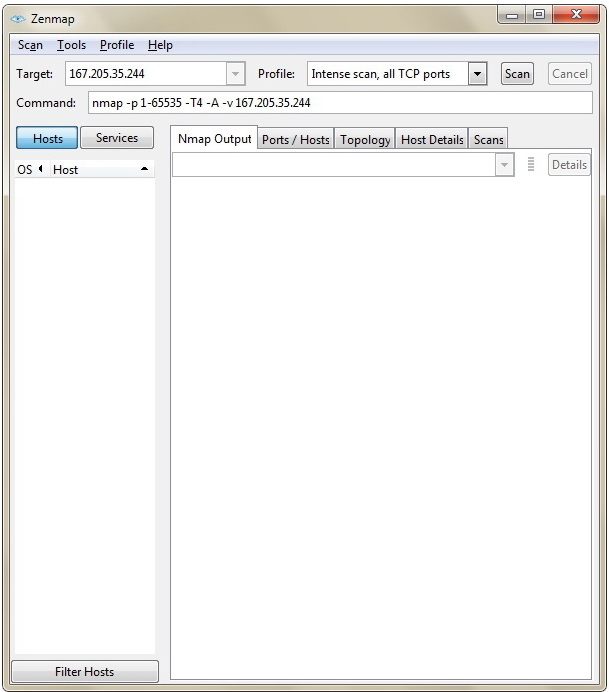609x692 pixels.
Task: Open the Tools menu
Action: (71, 45)
